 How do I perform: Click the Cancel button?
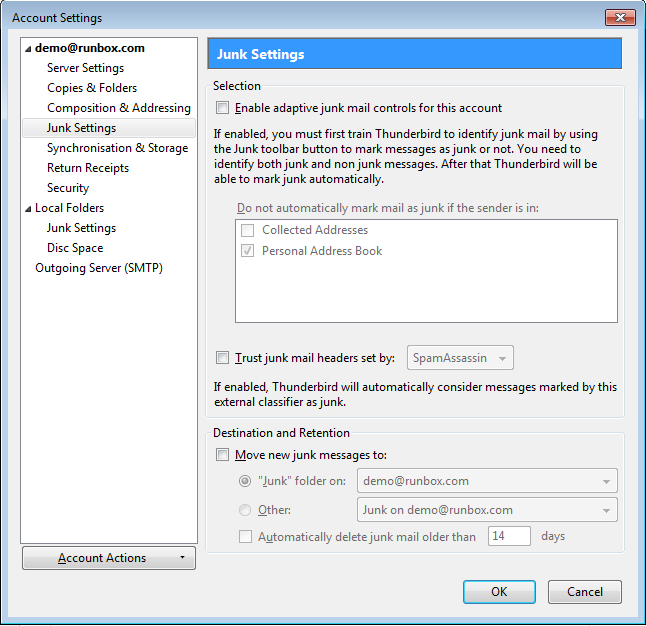tap(585, 592)
